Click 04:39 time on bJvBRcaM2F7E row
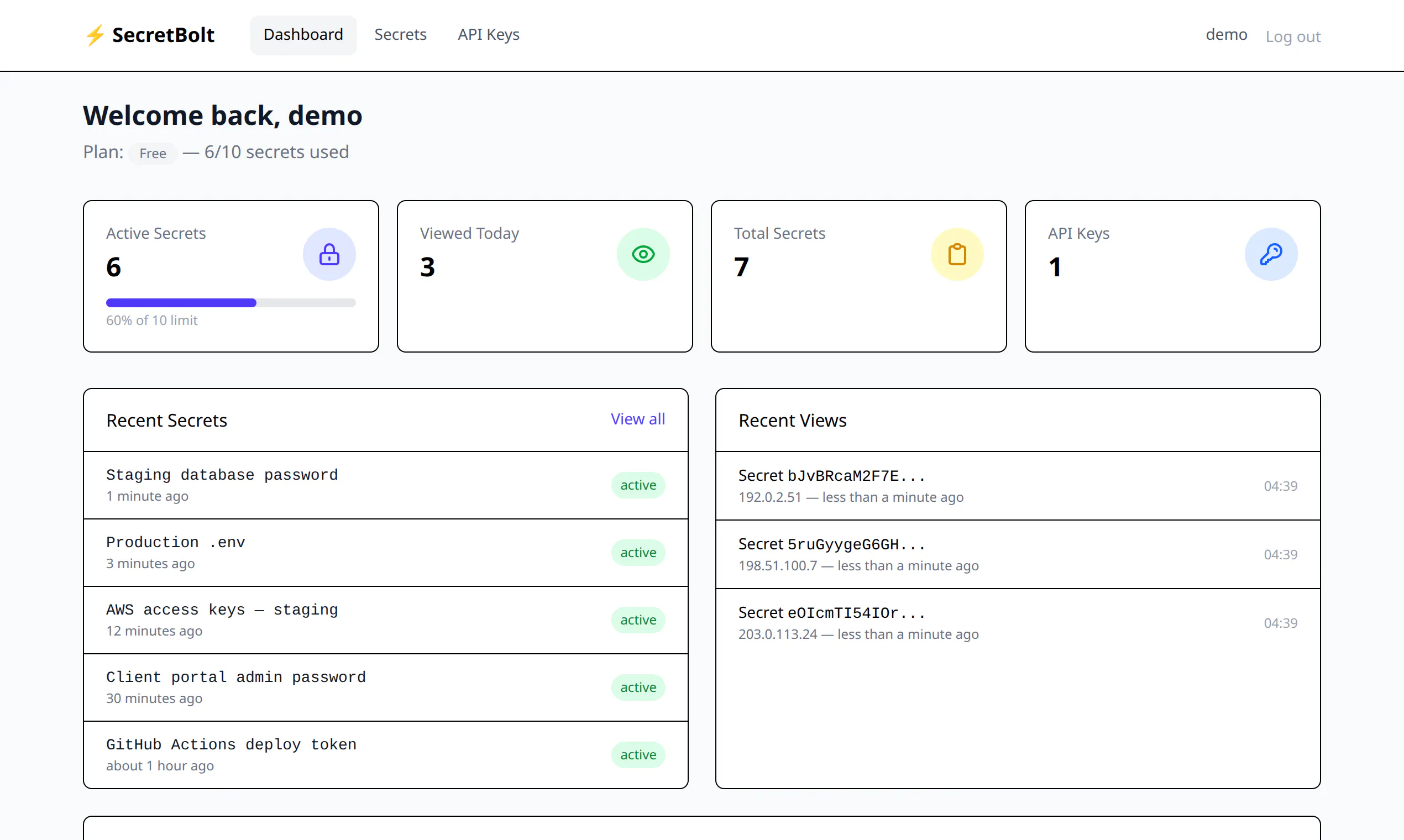The width and height of the screenshot is (1404, 840). (x=1281, y=486)
